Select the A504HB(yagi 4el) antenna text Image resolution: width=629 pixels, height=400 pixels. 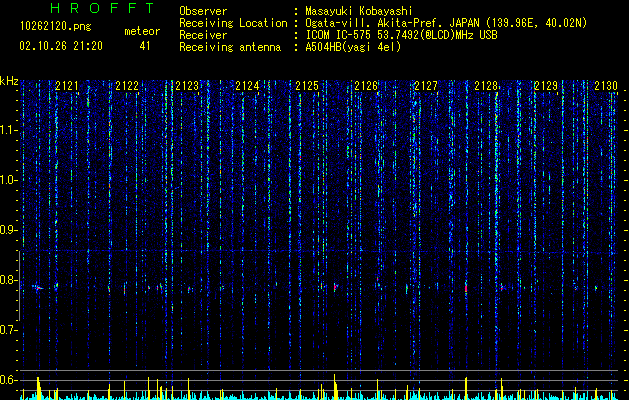tap(353, 47)
